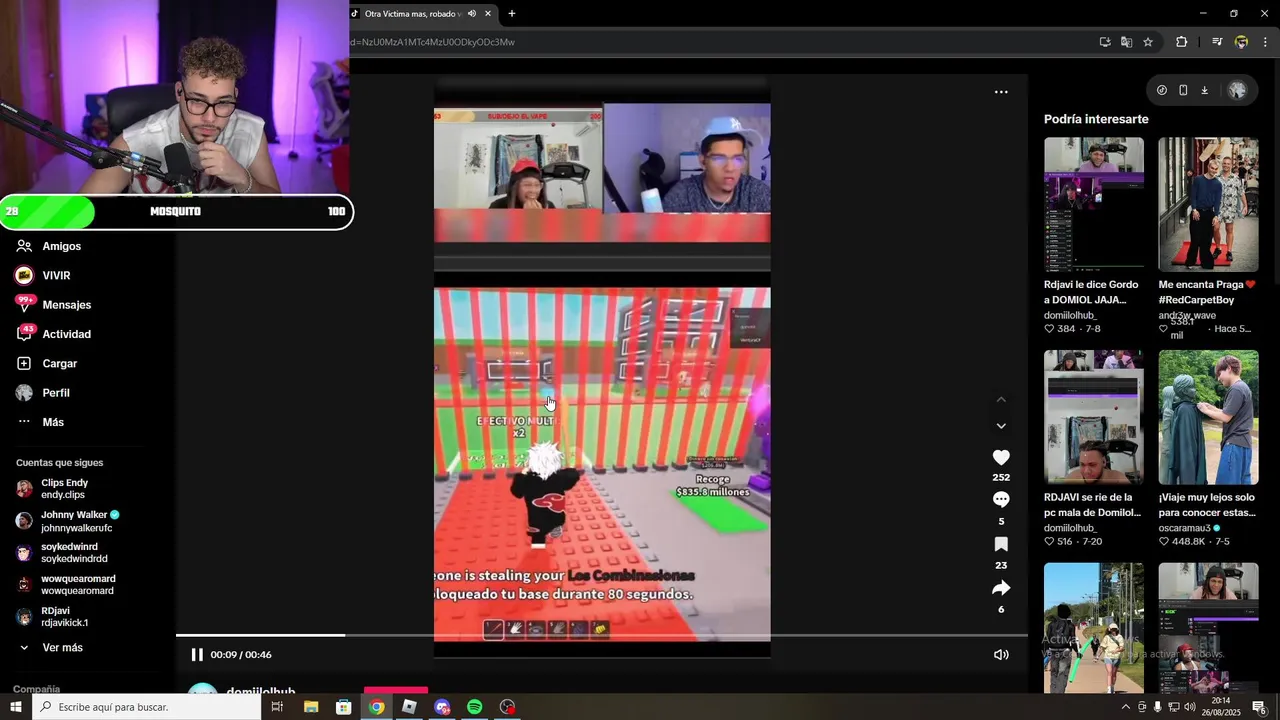Viewport: 1280px width, 720px height.
Task: Like the video with heart icon
Action: 1001,457
